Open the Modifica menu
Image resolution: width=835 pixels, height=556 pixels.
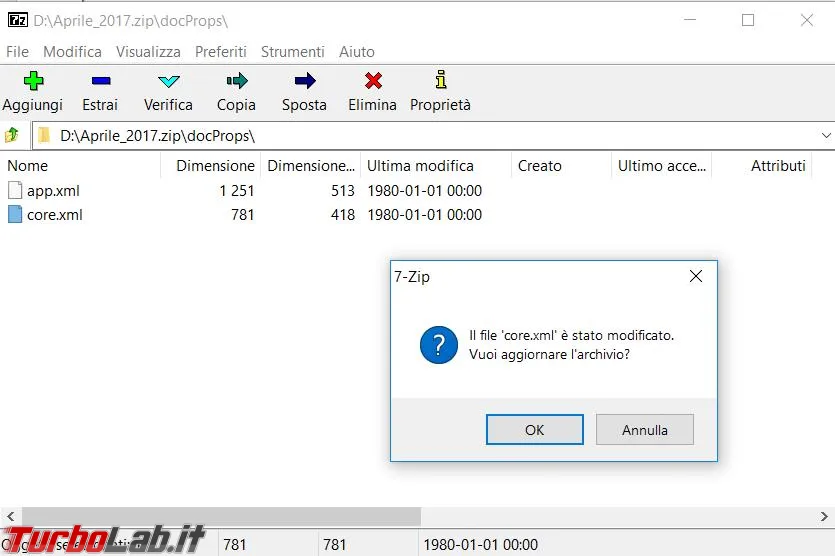click(72, 52)
